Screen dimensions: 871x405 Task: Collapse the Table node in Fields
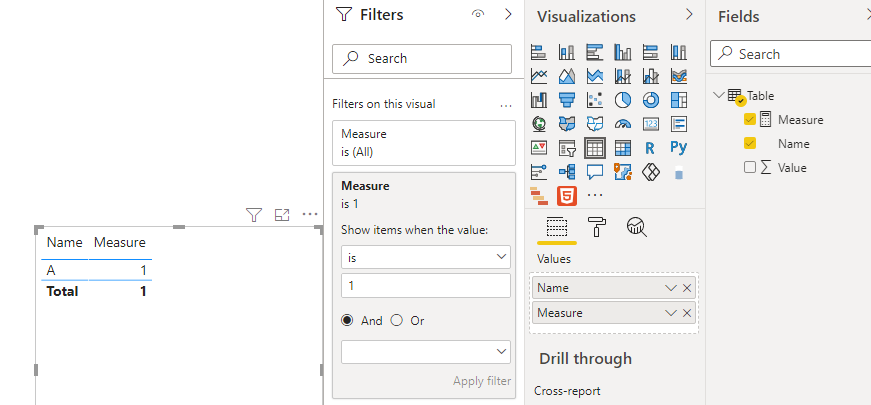point(719,95)
